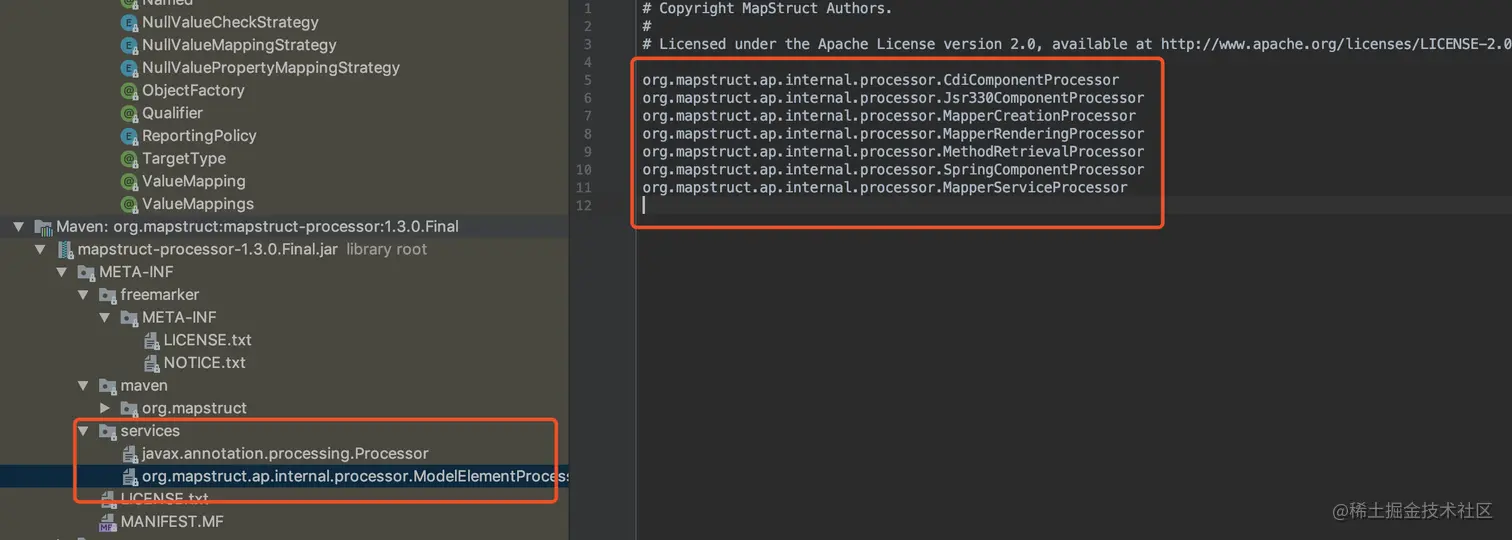Click the Qualifier annotation icon
Image resolution: width=1512 pixels, height=540 pixels.
point(129,113)
